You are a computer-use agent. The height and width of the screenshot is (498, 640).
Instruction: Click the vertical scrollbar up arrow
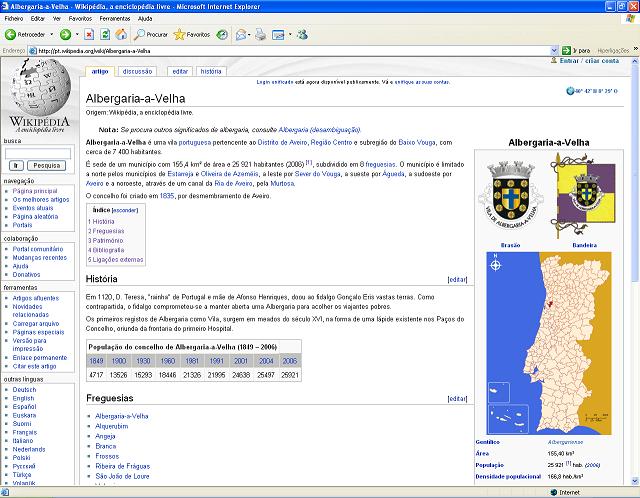click(635, 61)
